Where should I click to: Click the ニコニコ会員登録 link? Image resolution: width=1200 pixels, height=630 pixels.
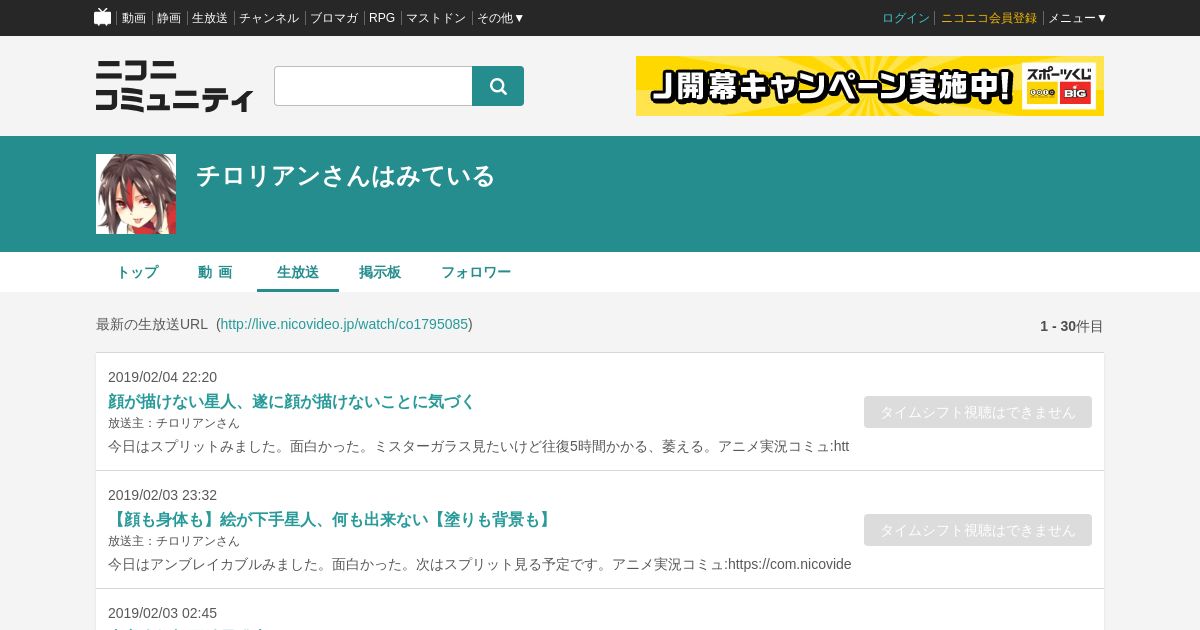(989, 18)
